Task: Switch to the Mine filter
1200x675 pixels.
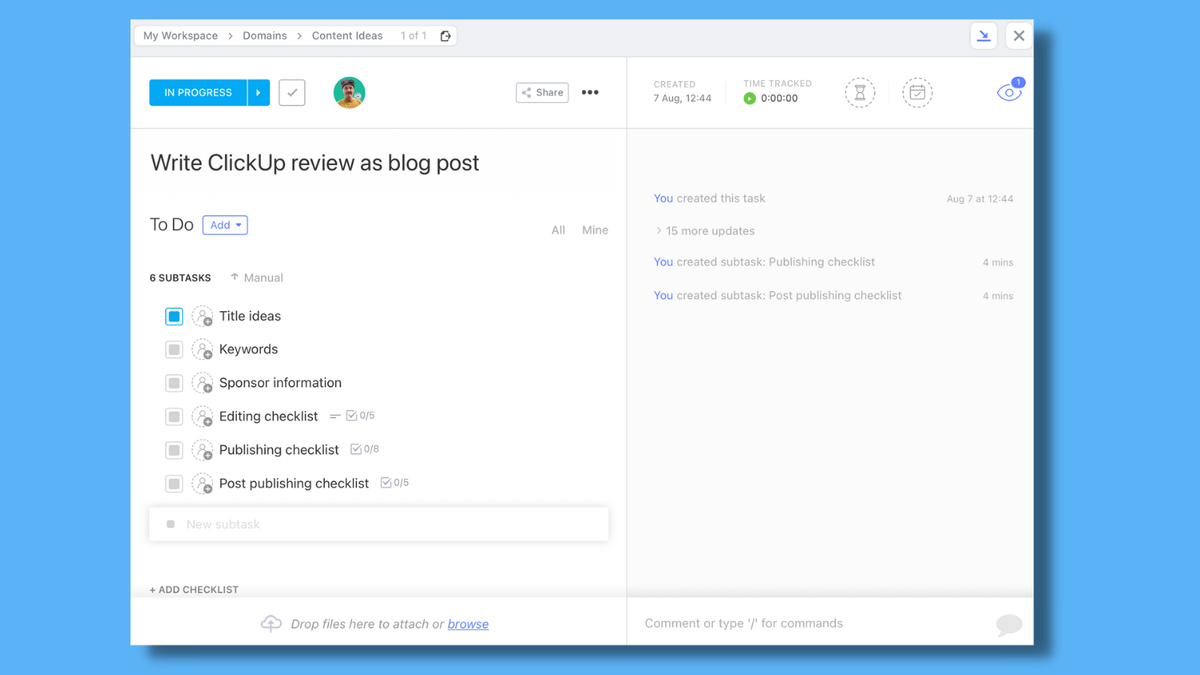Action: pyautogui.click(x=595, y=230)
